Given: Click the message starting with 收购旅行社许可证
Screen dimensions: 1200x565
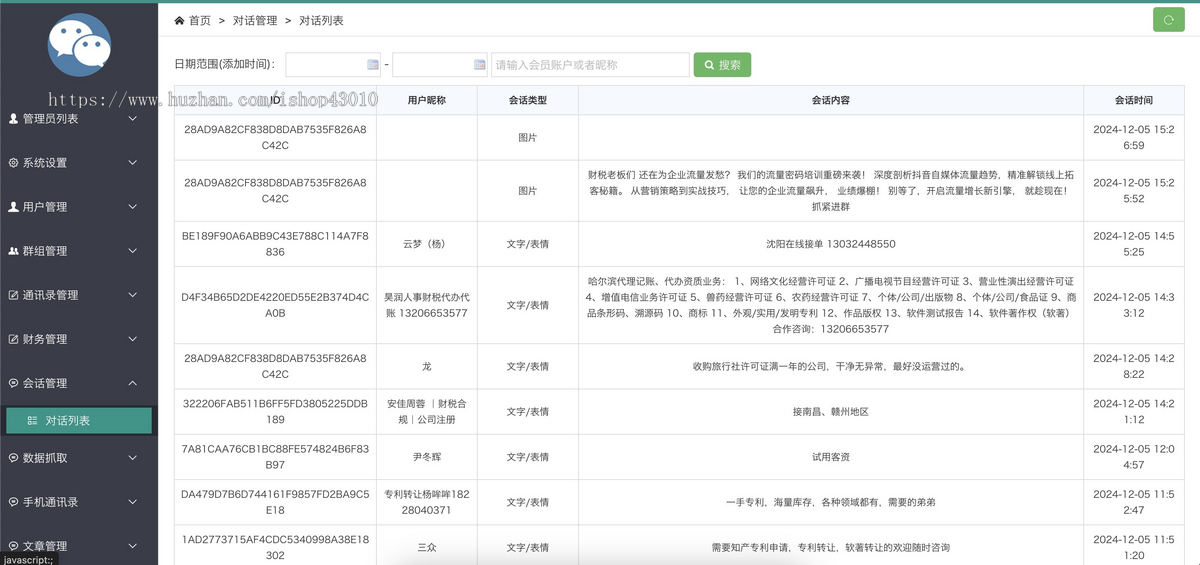Looking at the screenshot, I should point(831,367).
